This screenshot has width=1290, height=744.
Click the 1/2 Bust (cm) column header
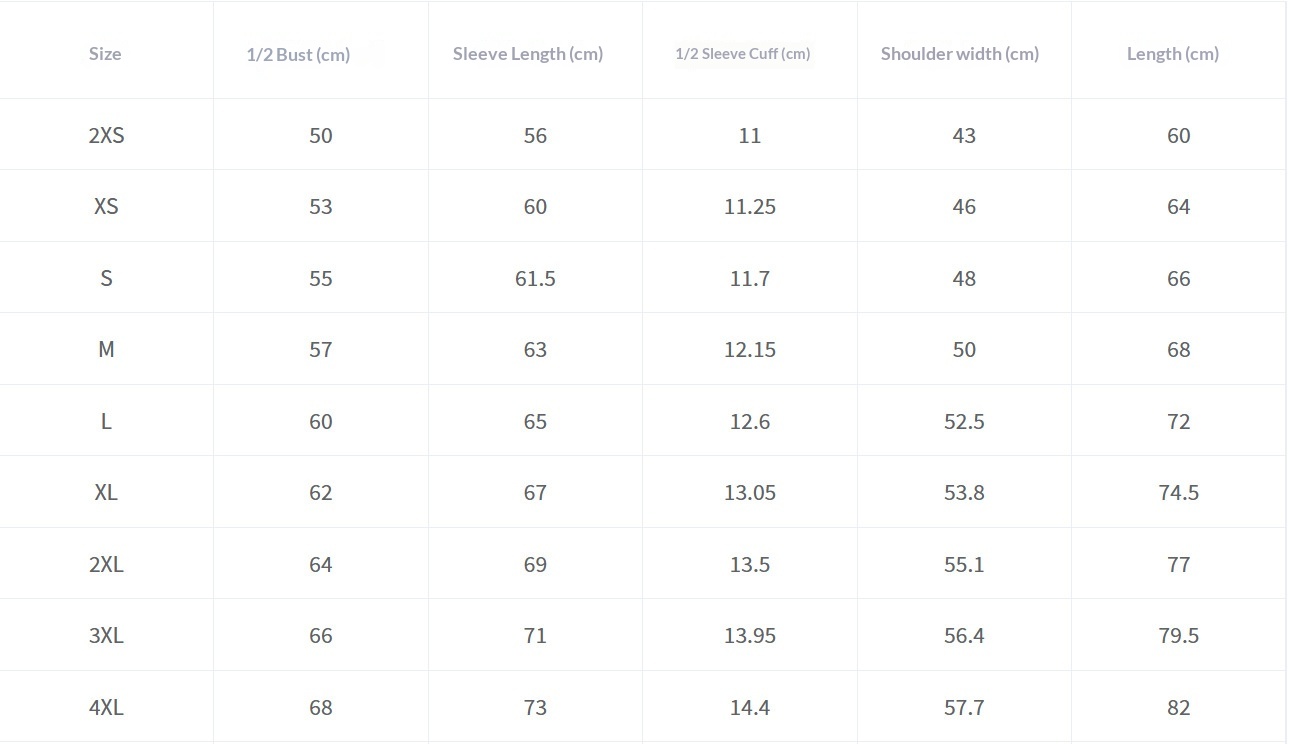[298, 55]
